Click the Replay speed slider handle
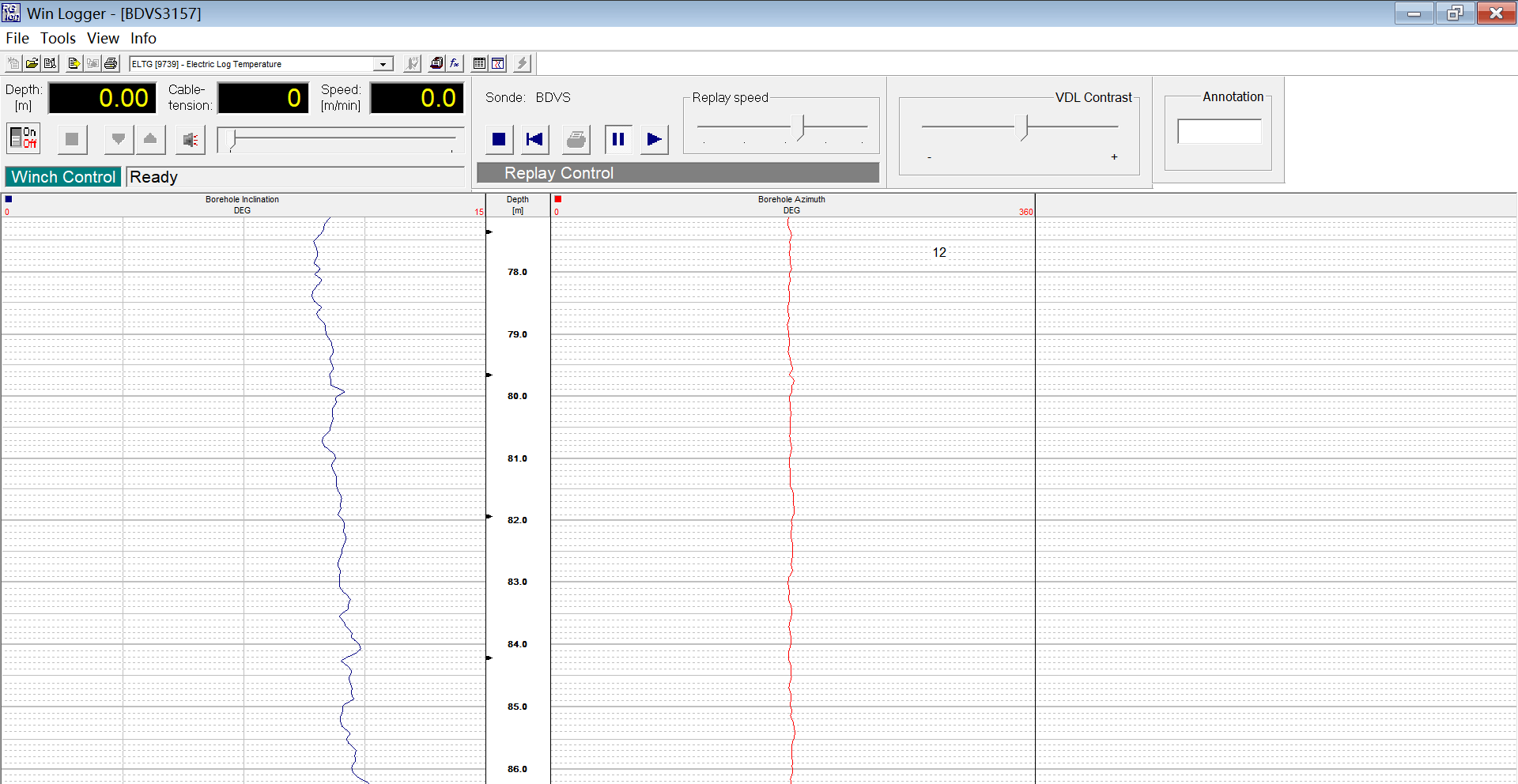The height and width of the screenshot is (784, 1518). (x=802, y=126)
